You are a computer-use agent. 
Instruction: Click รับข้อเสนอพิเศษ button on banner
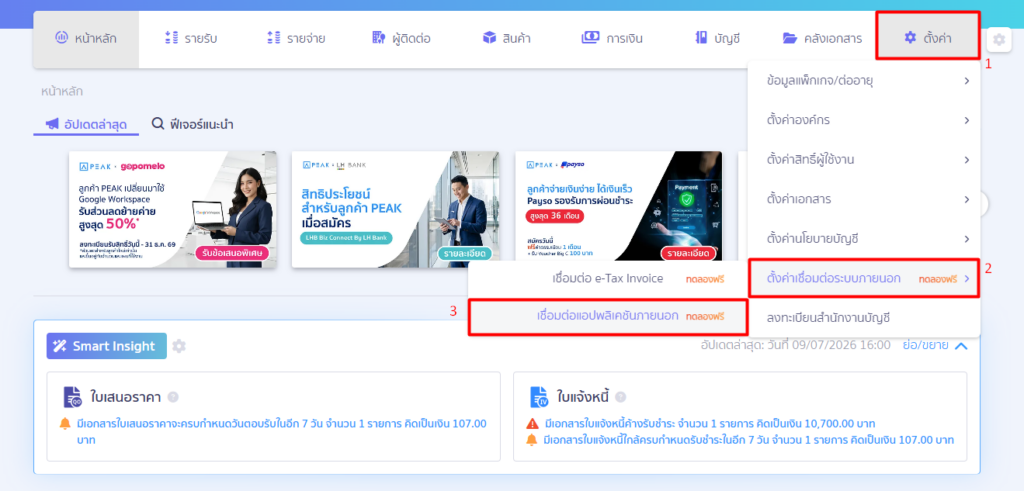(232, 253)
